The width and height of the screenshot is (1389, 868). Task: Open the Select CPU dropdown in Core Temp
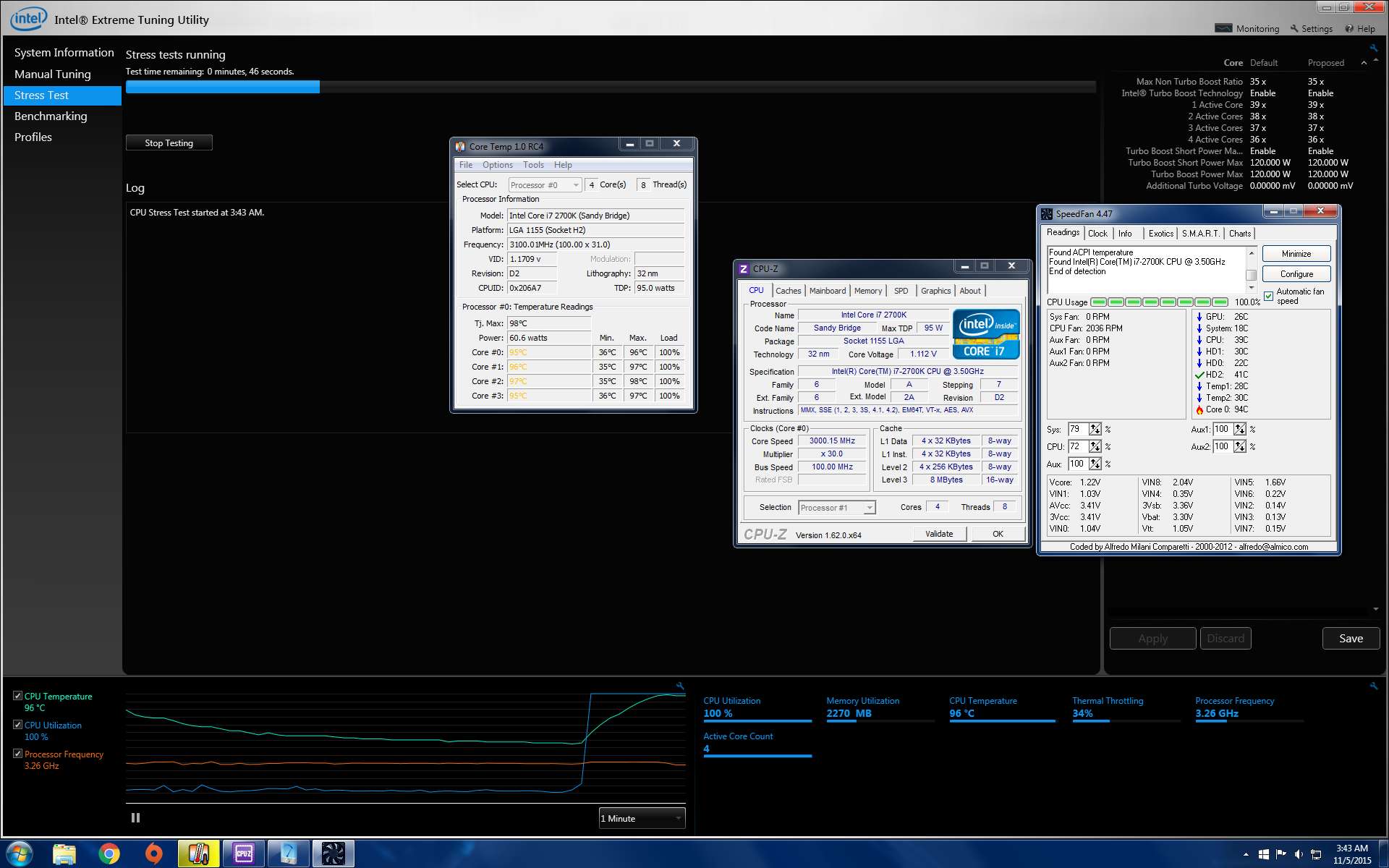pyautogui.click(x=544, y=185)
